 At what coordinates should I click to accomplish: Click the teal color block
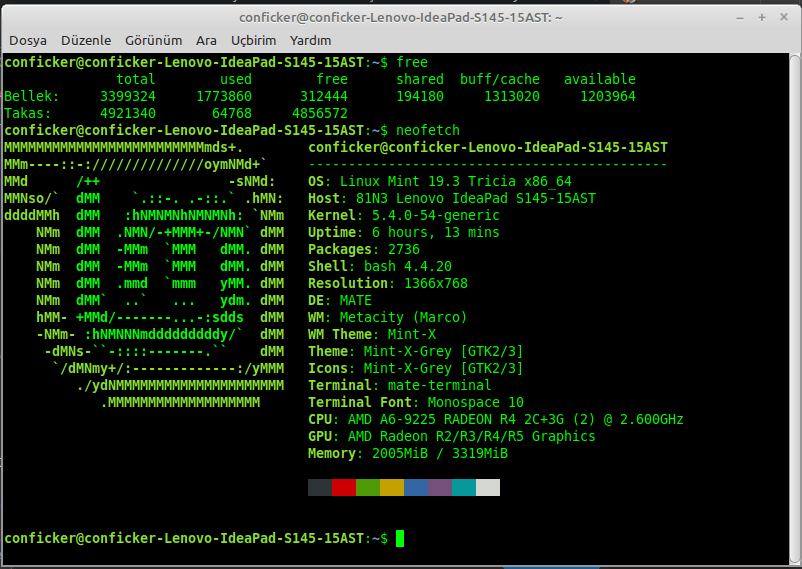[464, 487]
